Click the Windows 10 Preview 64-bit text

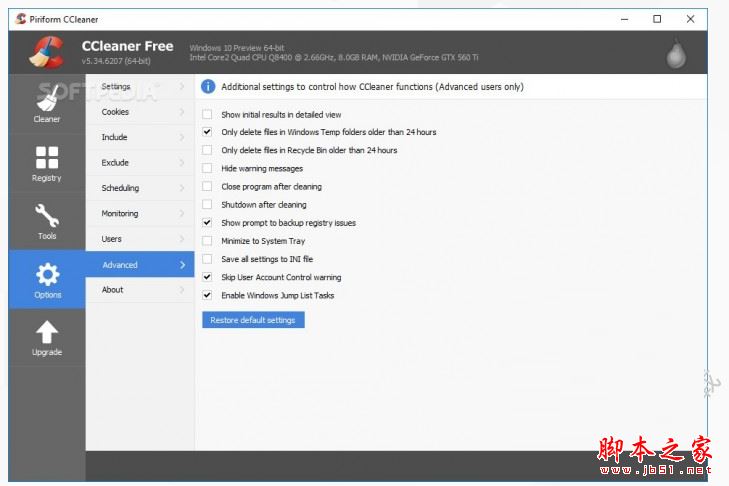pos(237,48)
